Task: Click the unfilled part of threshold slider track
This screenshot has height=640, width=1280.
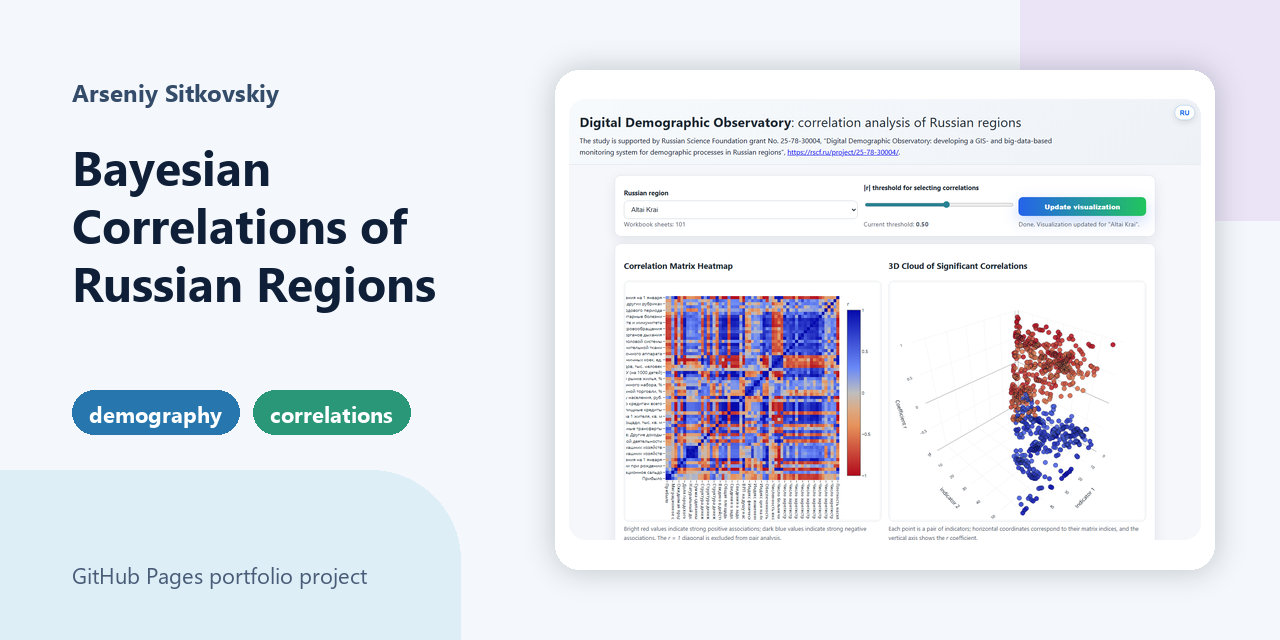Action: [980, 204]
